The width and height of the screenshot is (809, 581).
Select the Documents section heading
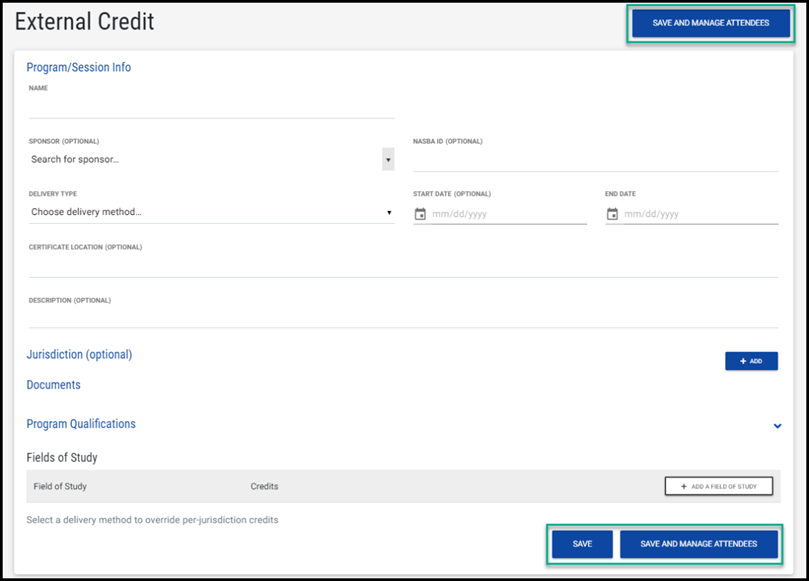54,385
